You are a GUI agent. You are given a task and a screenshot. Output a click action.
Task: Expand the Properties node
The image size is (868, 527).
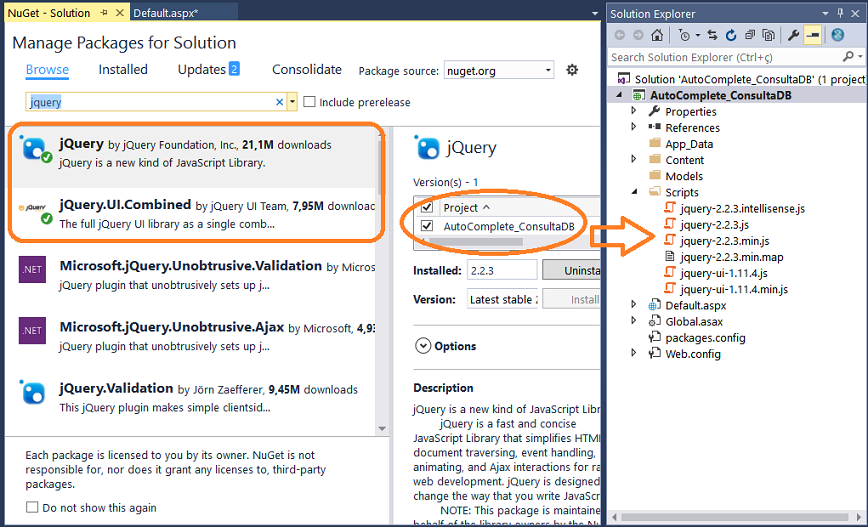pyautogui.click(x=634, y=111)
